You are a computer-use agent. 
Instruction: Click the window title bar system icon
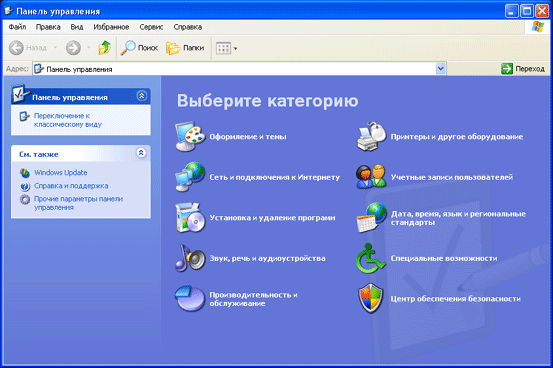coord(9,11)
